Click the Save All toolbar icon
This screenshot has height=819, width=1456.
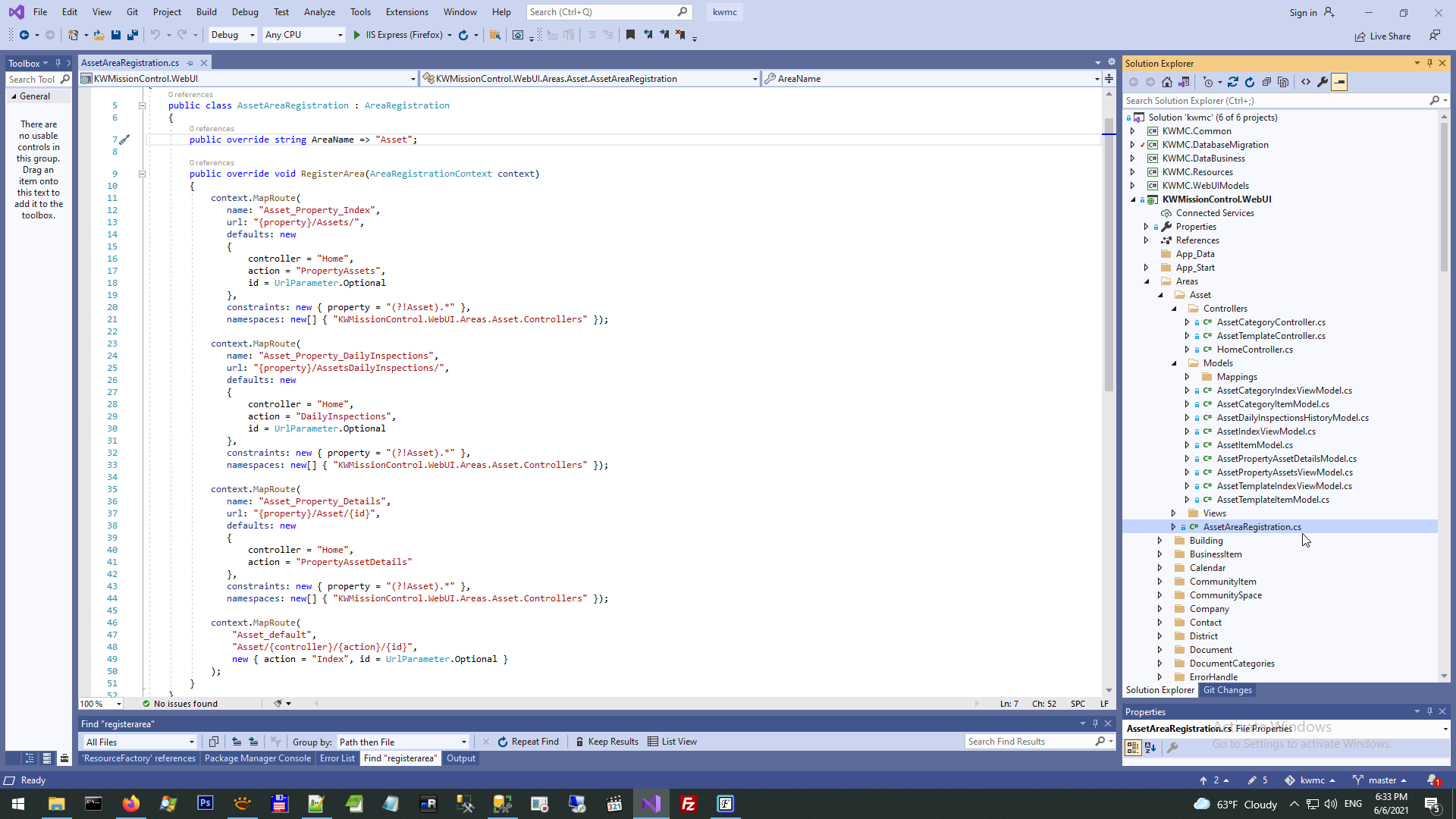(133, 35)
